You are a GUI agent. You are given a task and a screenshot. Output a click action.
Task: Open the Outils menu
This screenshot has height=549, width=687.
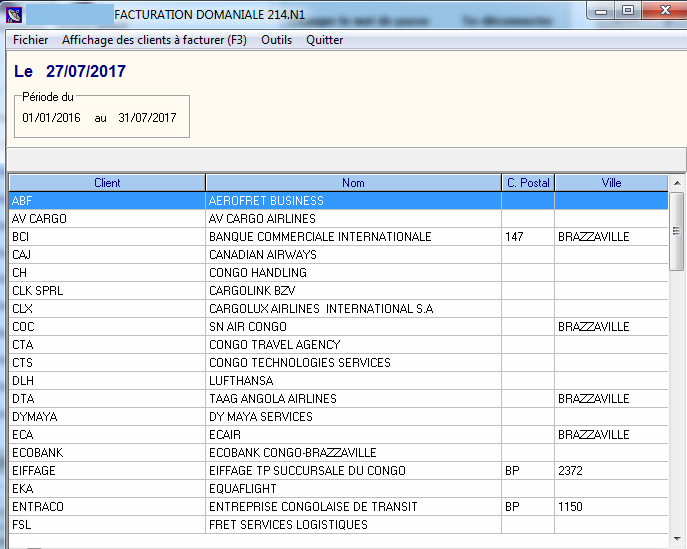coord(276,40)
